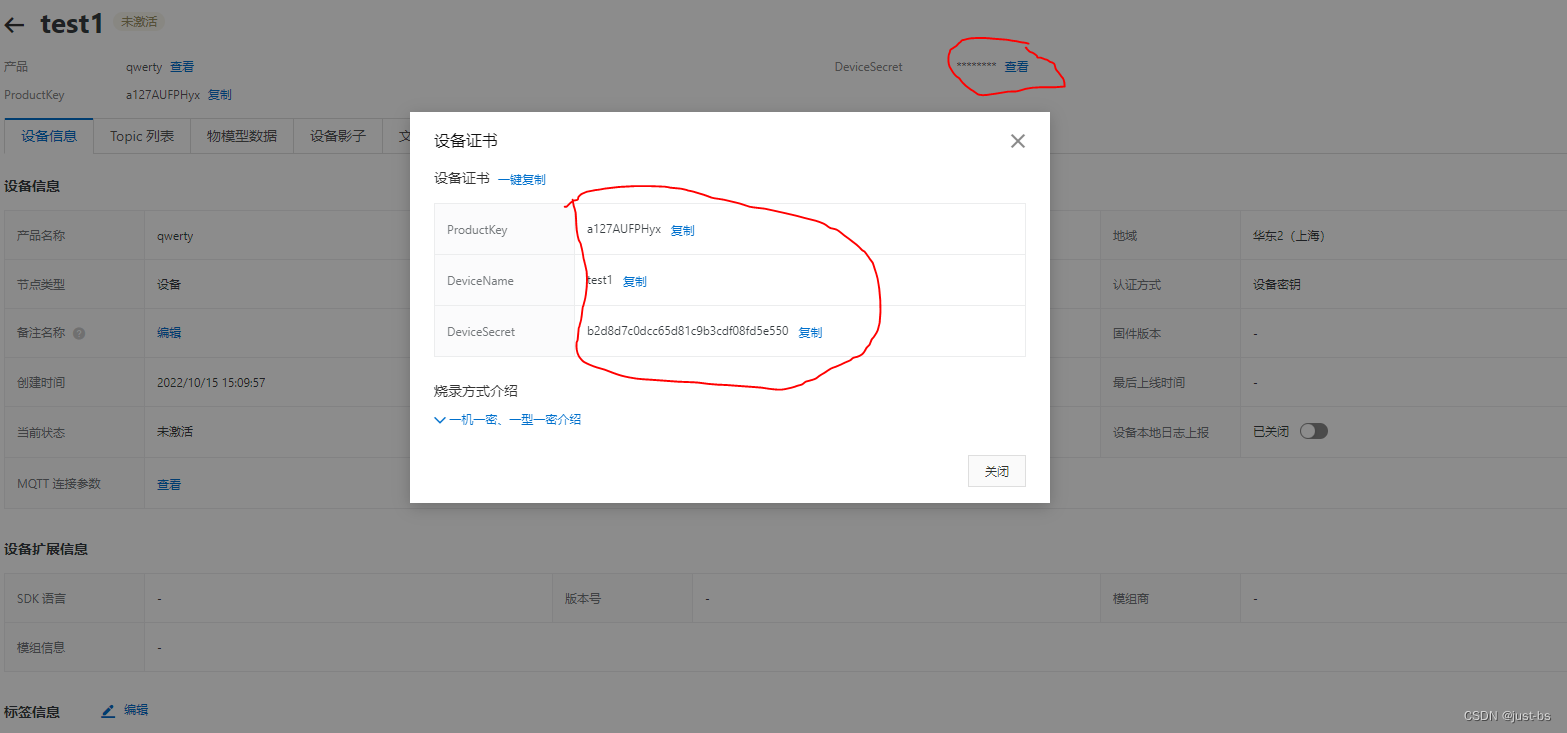Screen dimensions: 1567x733
Task: Copy the ProductKey a127AUFPHyx in the dialog
Action: tap(682, 229)
